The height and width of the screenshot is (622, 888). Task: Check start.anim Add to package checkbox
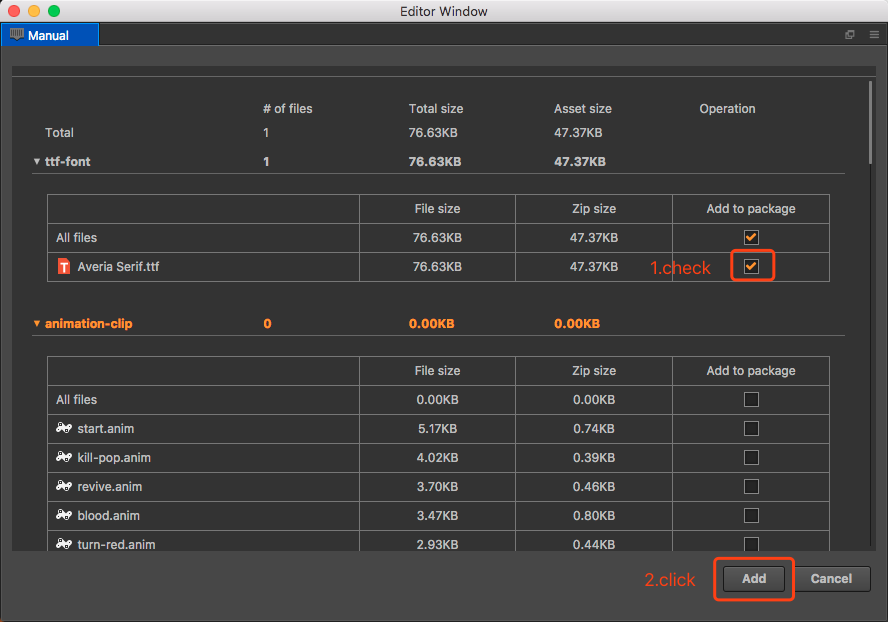click(x=751, y=428)
